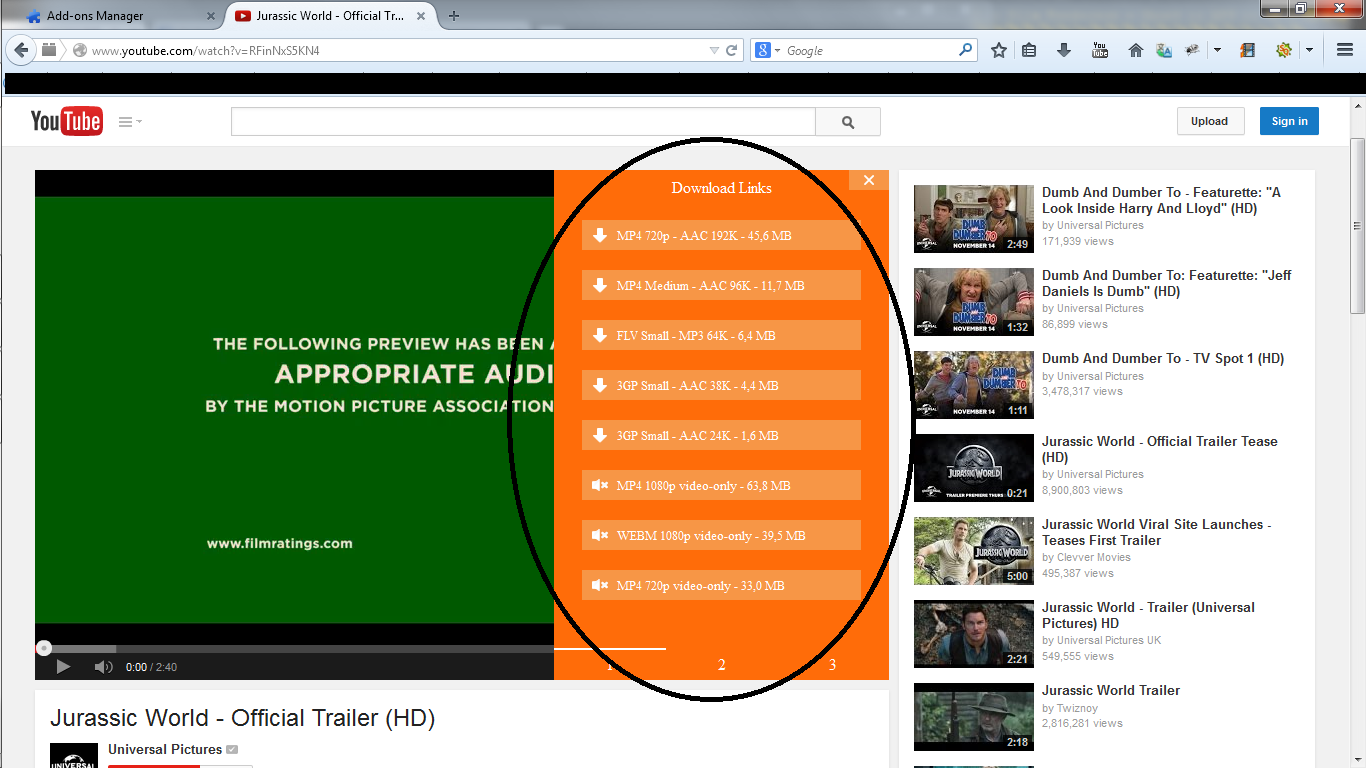Viewport: 1366px width, 768px height.
Task: Download WEBM 1080p video-only - 39,5 MB
Action: click(721, 536)
